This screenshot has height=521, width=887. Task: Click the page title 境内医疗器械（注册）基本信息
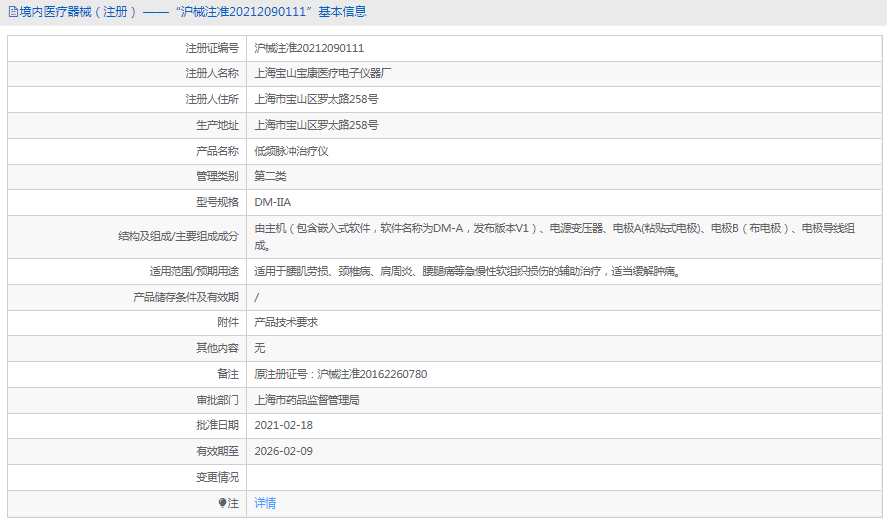(192, 12)
